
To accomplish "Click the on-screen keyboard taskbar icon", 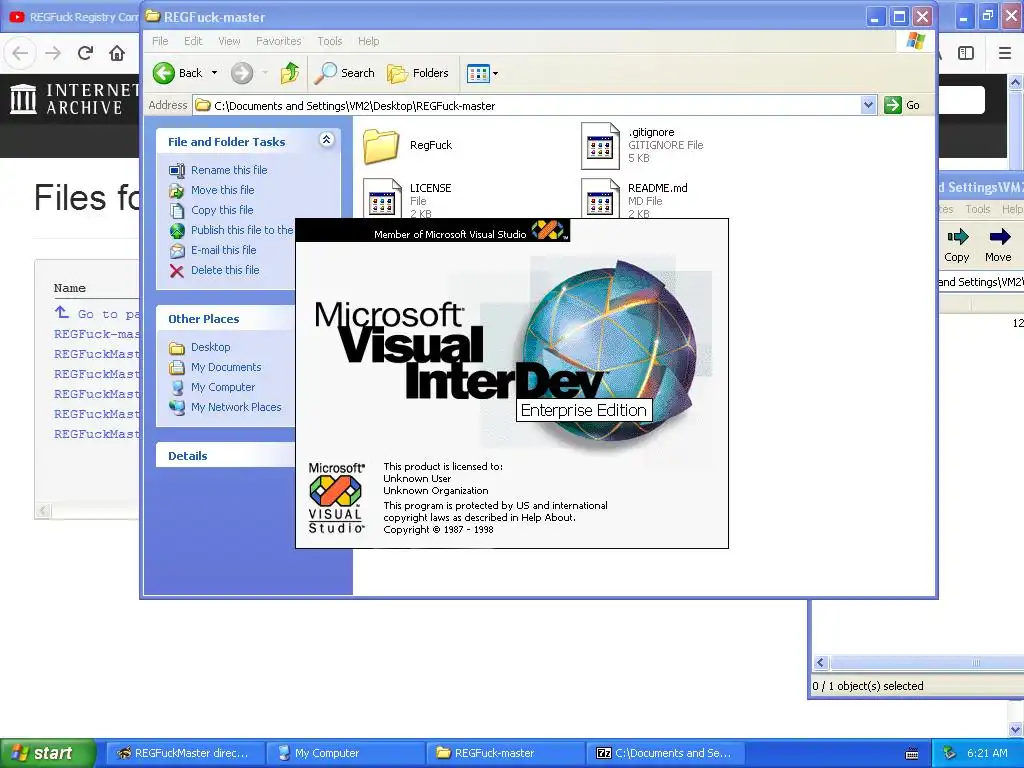I will click(x=912, y=754).
